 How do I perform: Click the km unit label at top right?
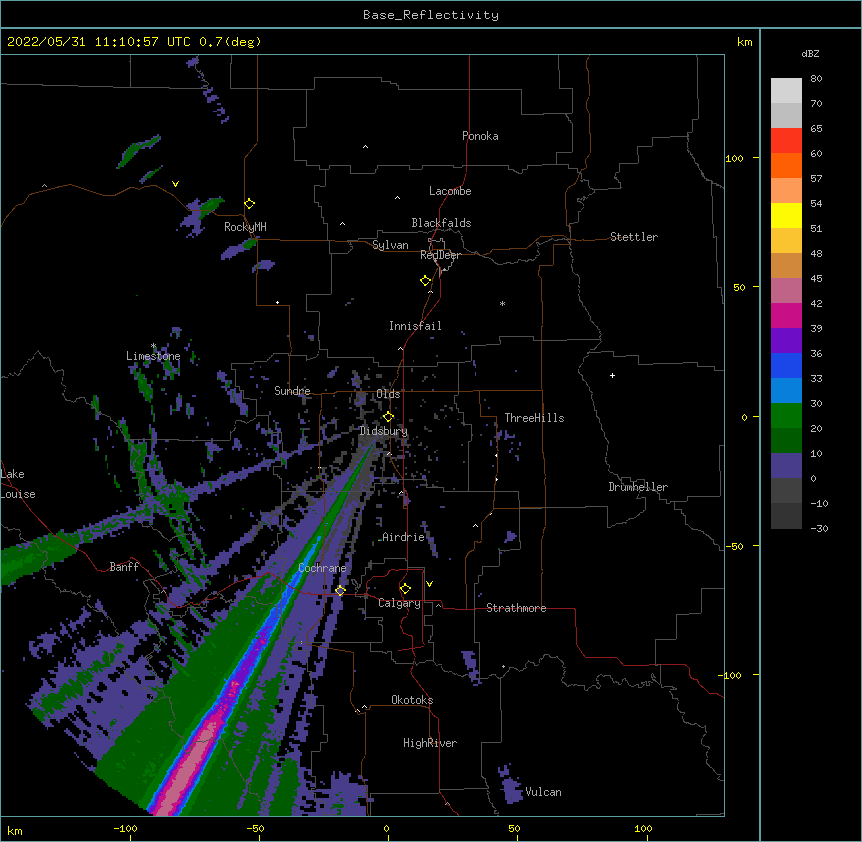pyautogui.click(x=745, y=42)
